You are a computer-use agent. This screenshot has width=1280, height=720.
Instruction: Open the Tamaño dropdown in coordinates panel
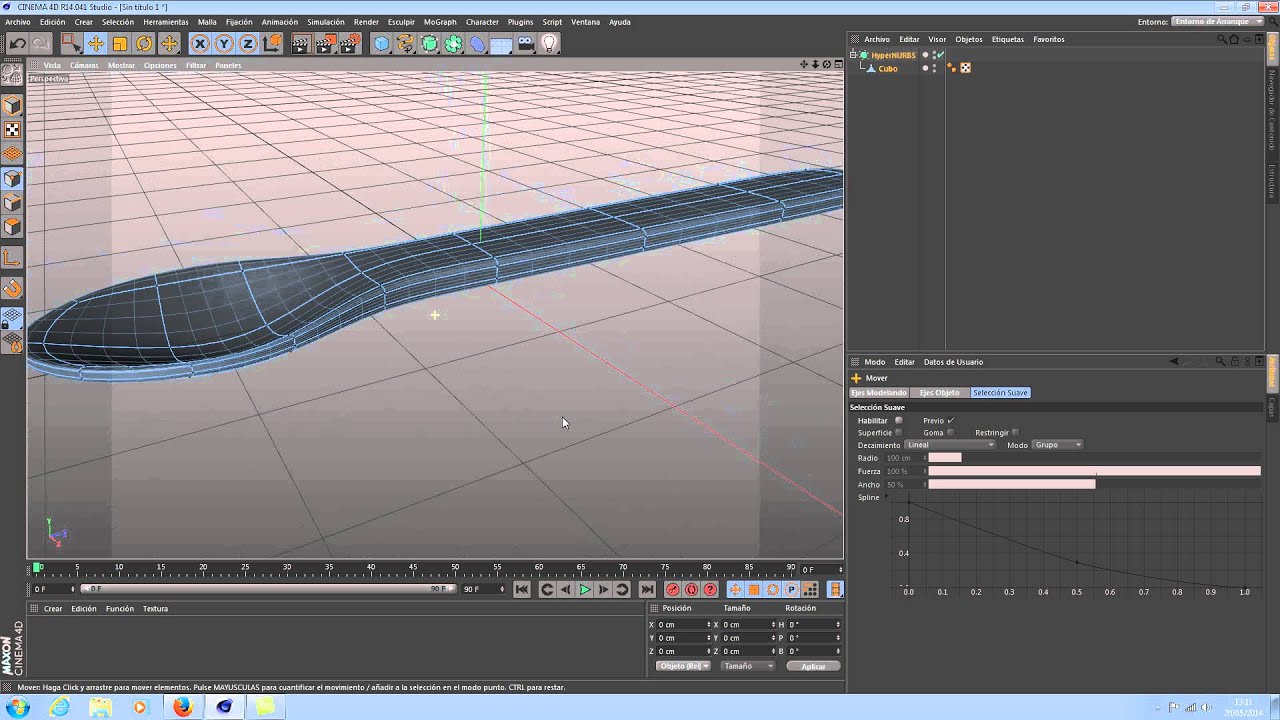tap(748, 666)
